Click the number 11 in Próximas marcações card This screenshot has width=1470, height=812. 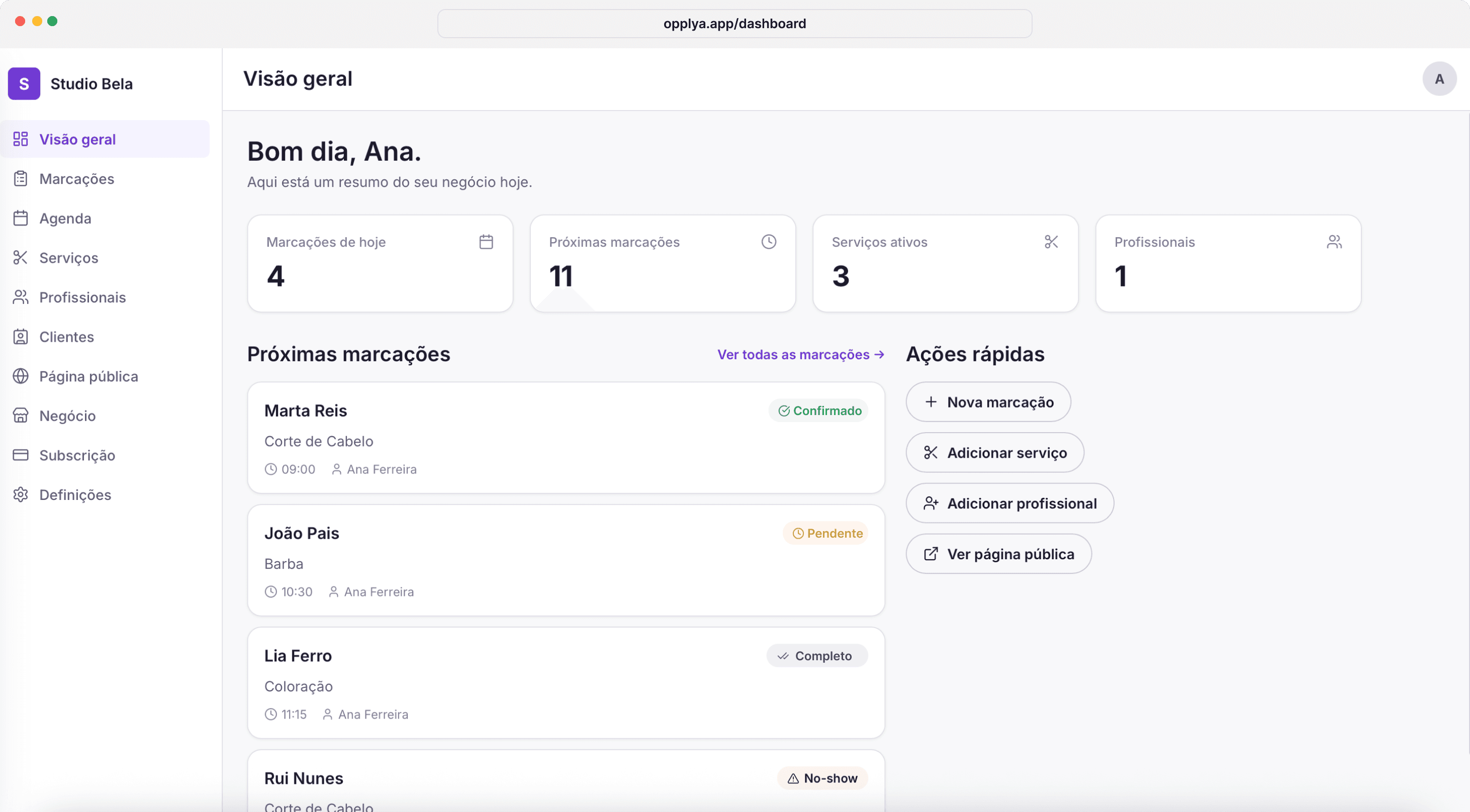[561, 276]
